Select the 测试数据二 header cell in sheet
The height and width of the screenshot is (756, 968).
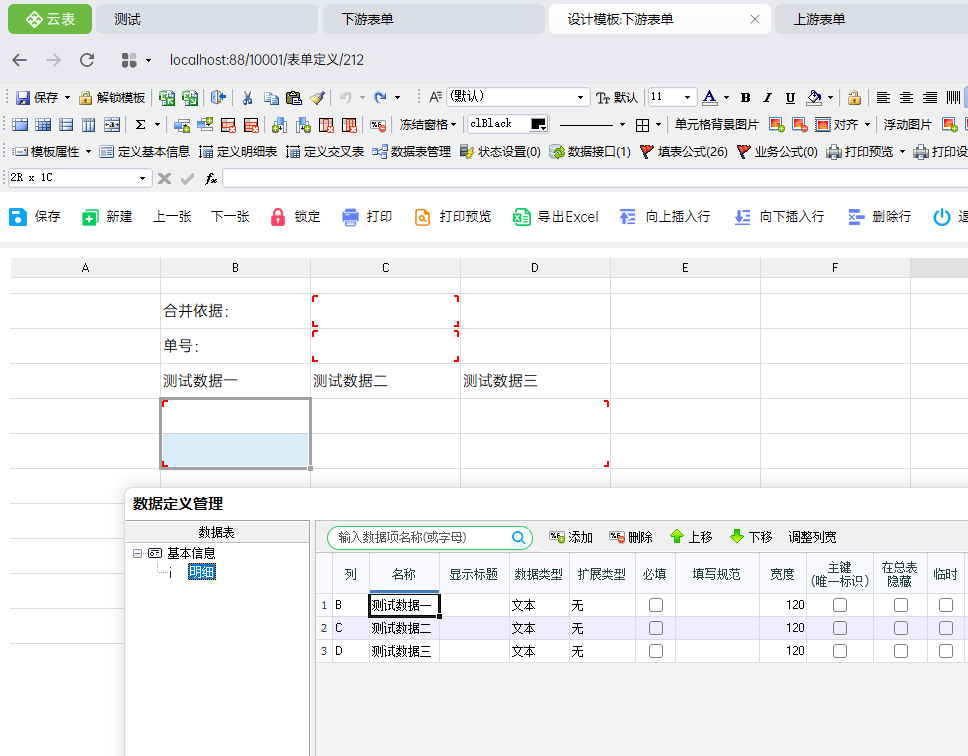coord(385,381)
